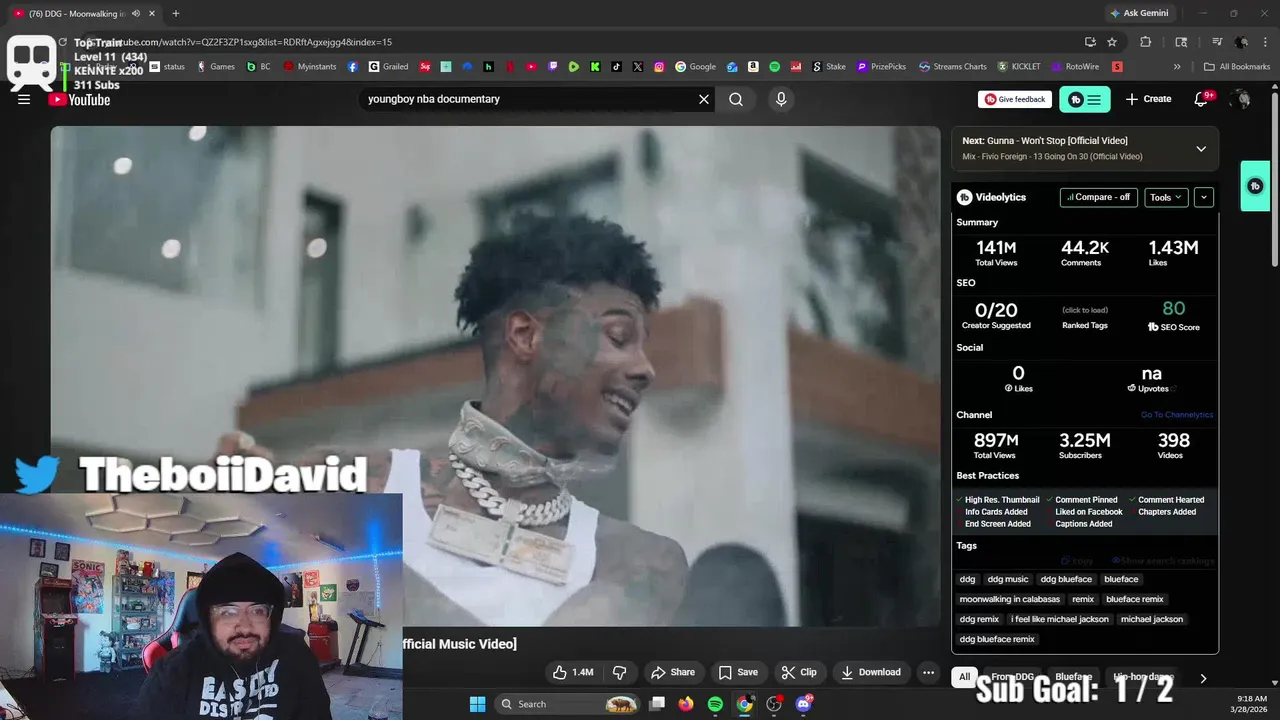Open the YouTube hamburger guide menu
Screen dimensions: 1280x720
coord(24,99)
